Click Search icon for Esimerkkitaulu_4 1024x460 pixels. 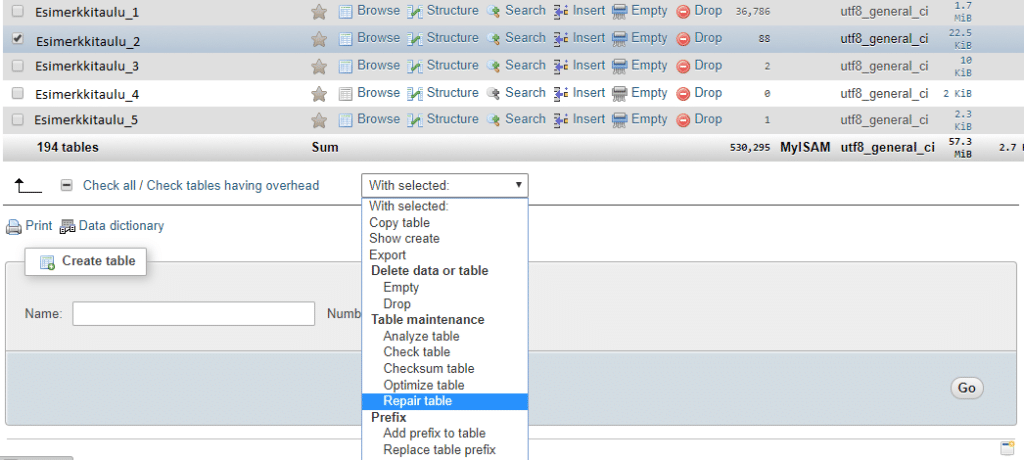point(493,93)
